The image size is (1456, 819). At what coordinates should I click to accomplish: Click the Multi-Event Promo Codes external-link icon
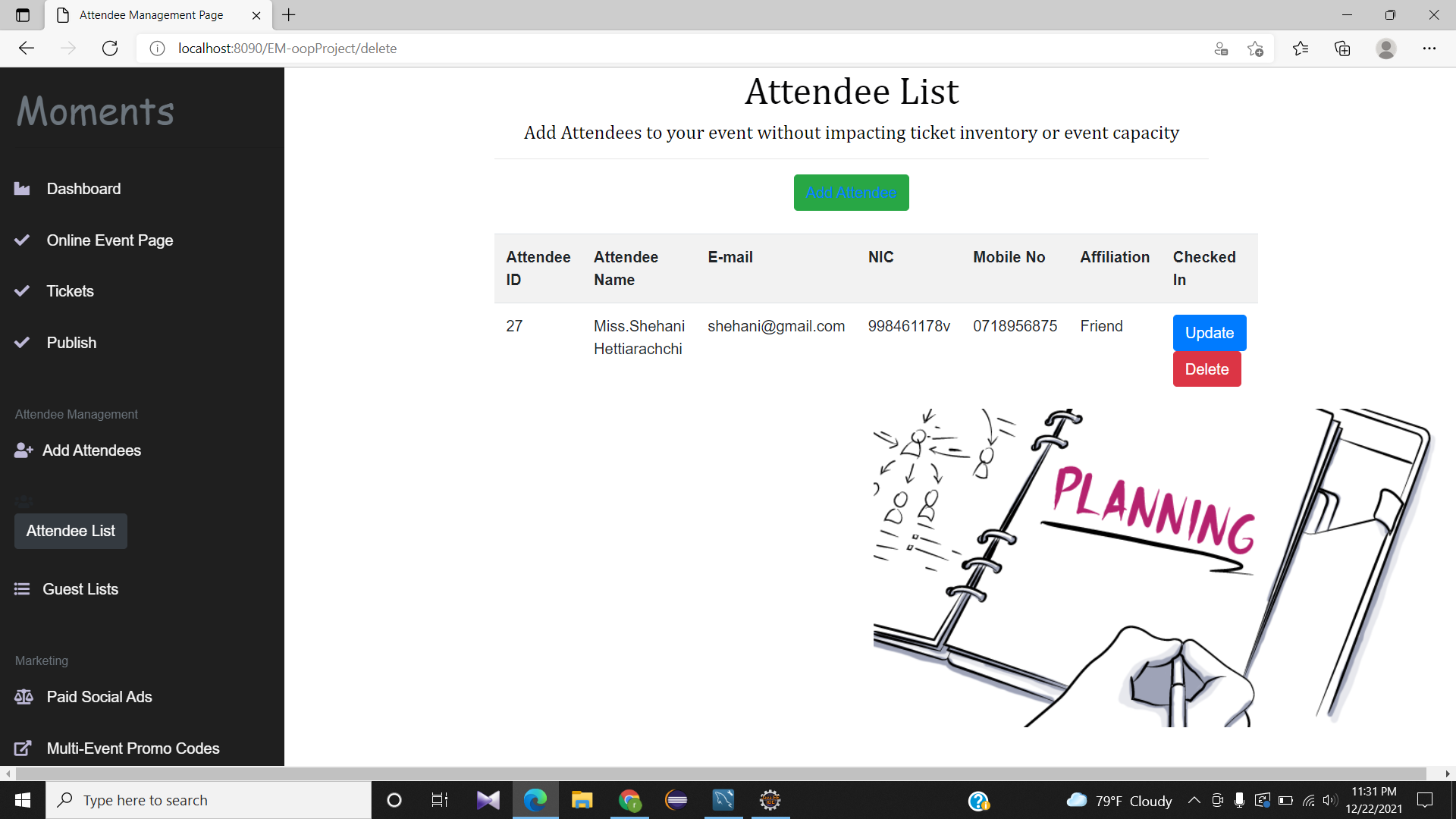[21, 748]
